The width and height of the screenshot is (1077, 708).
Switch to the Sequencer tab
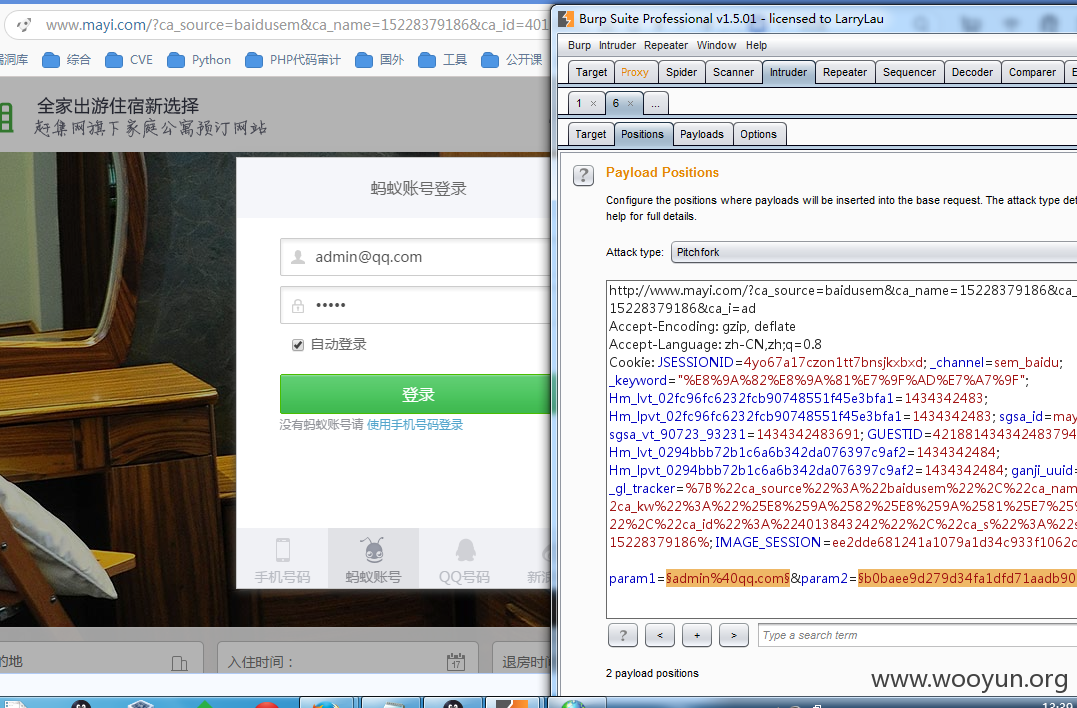coord(909,72)
